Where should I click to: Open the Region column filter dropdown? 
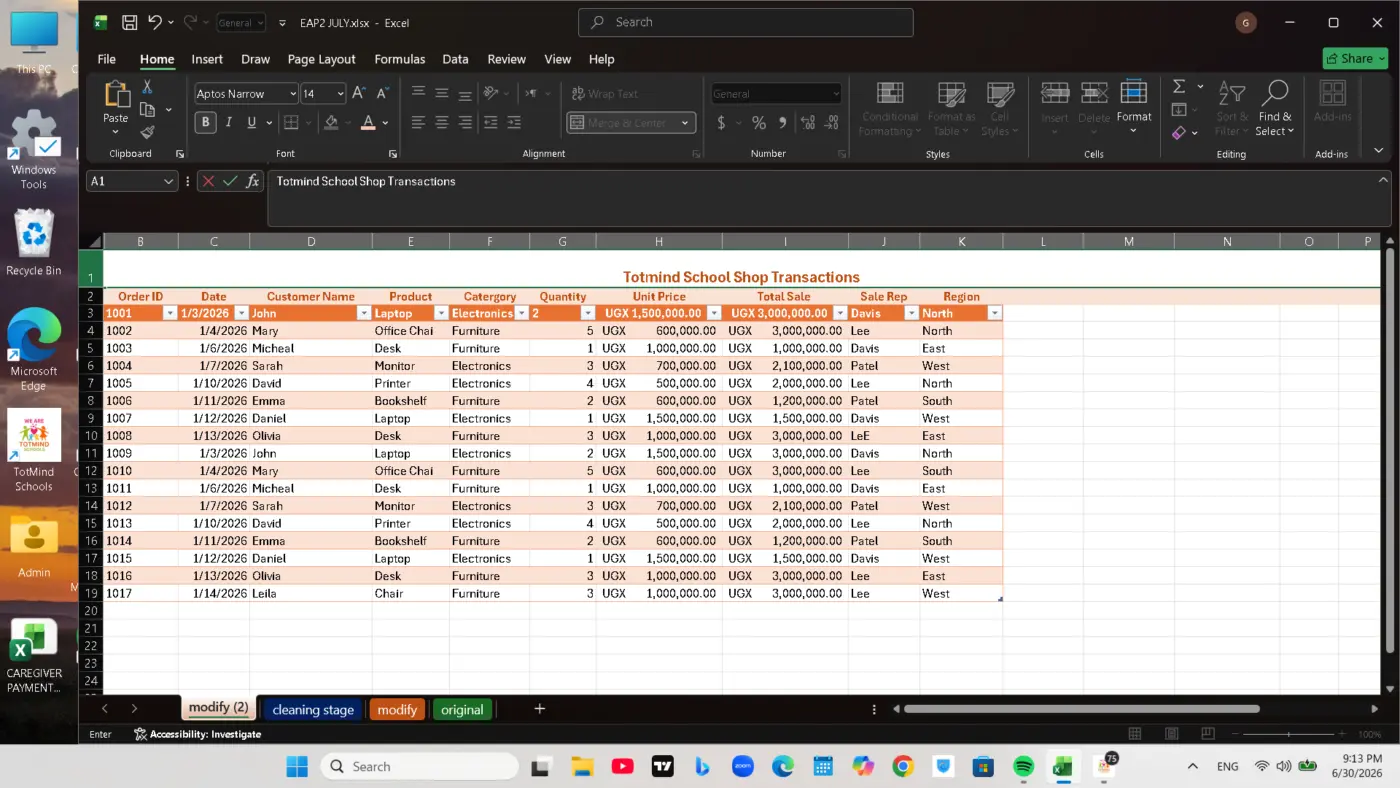(x=994, y=313)
